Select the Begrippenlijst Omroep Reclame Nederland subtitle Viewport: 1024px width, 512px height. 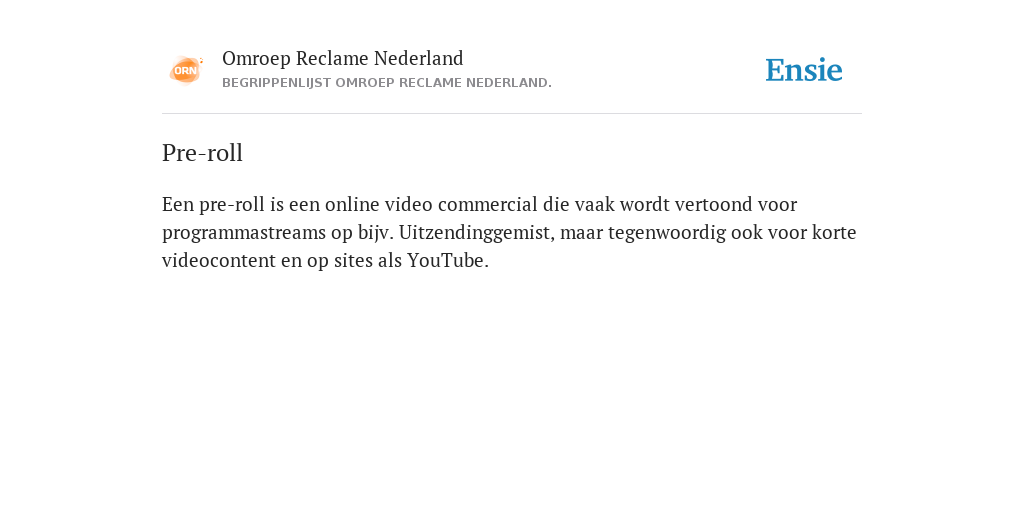point(387,83)
